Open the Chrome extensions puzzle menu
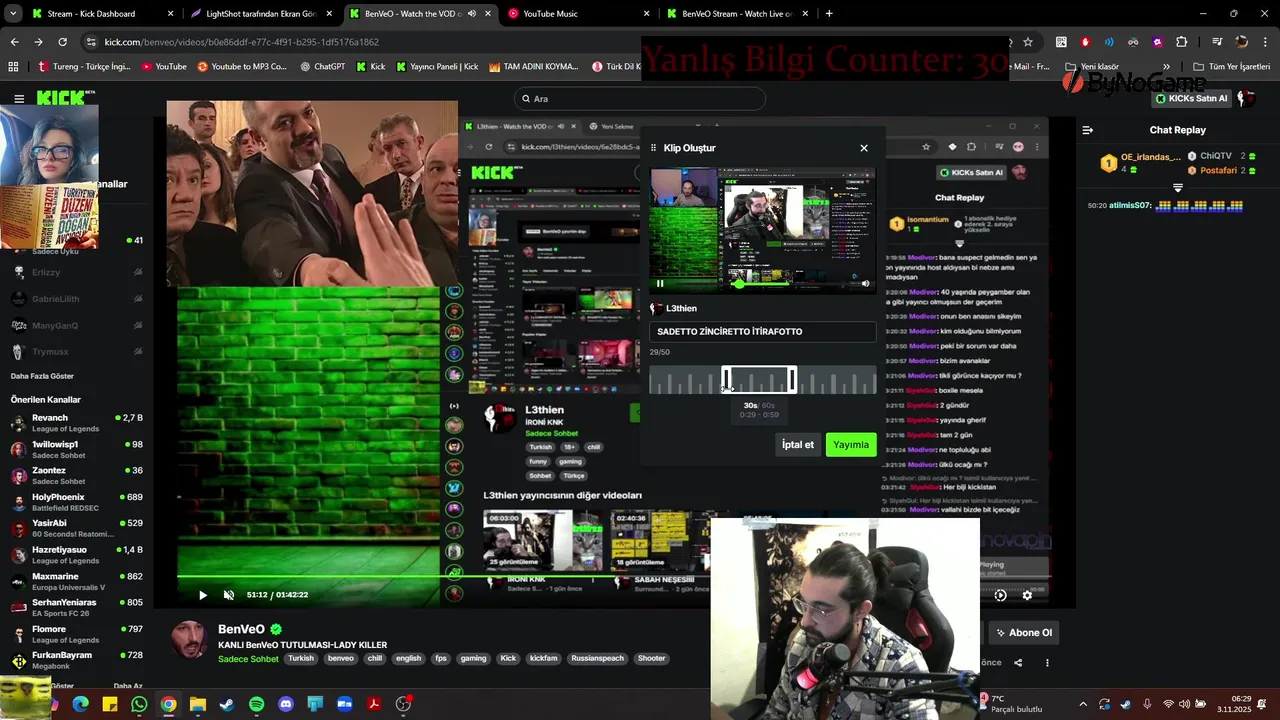The image size is (1280, 720). coord(1182,42)
